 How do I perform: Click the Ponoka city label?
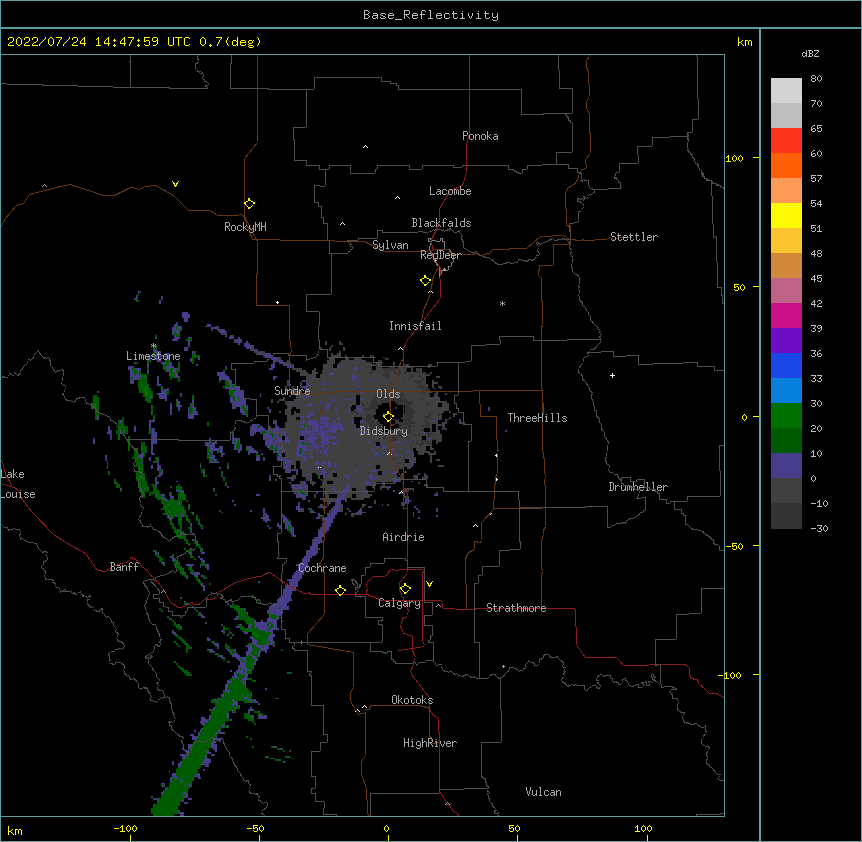point(480,136)
